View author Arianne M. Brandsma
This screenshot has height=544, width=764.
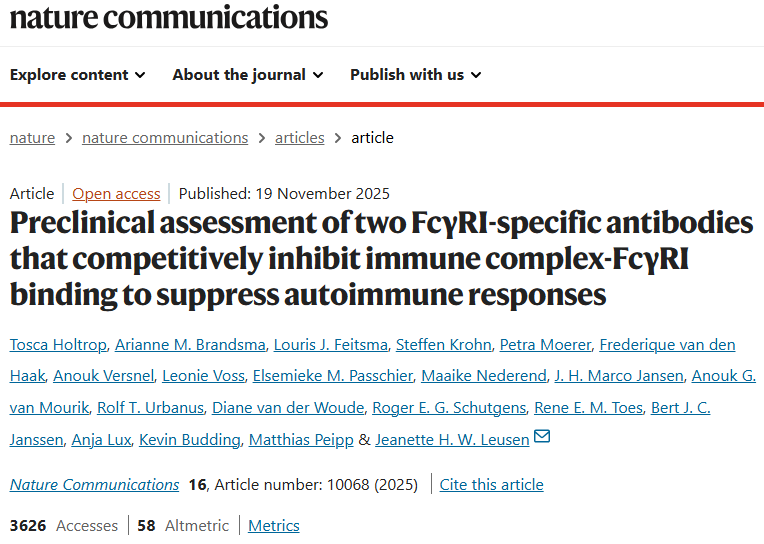pyautogui.click(x=191, y=345)
